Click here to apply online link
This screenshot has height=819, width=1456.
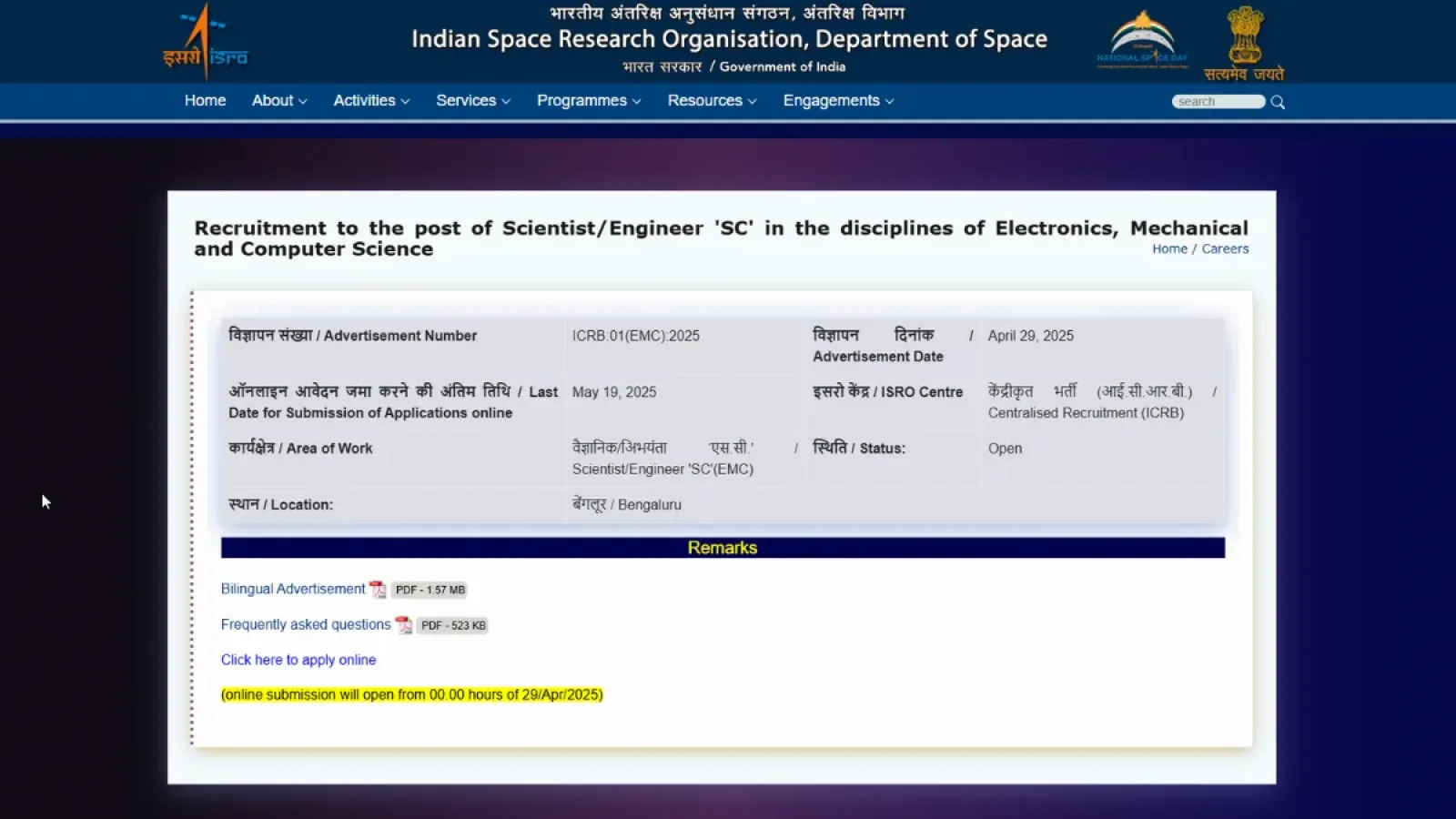pyautogui.click(x=298, y=660)
